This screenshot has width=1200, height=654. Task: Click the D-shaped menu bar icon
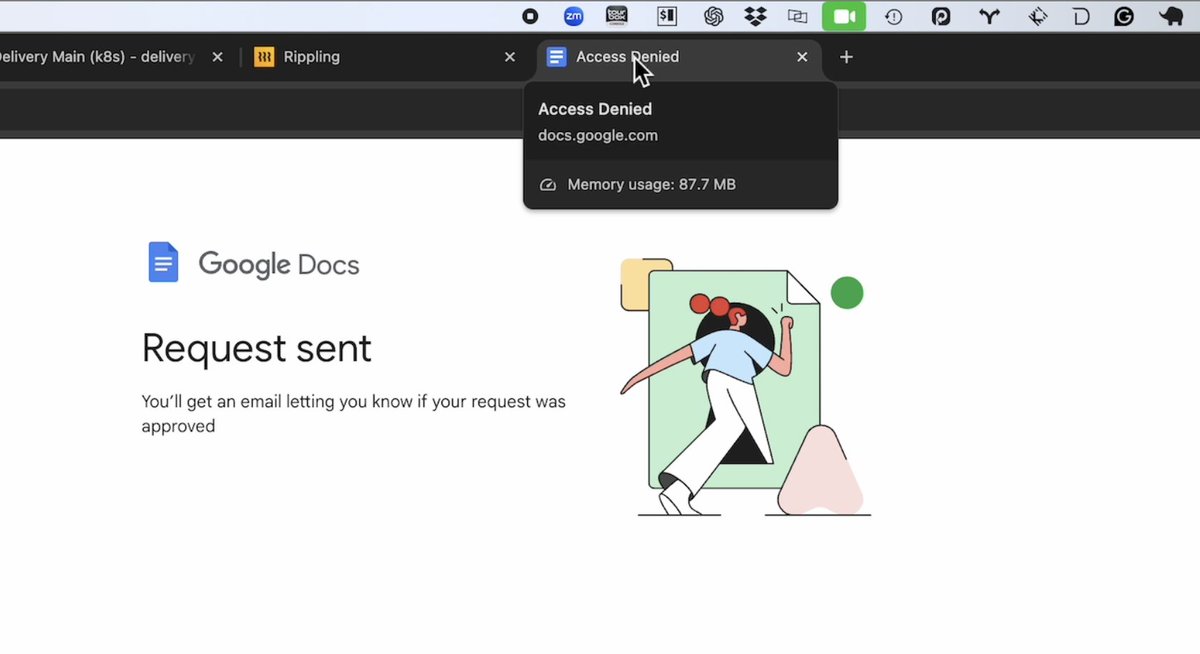[1081, 16]
